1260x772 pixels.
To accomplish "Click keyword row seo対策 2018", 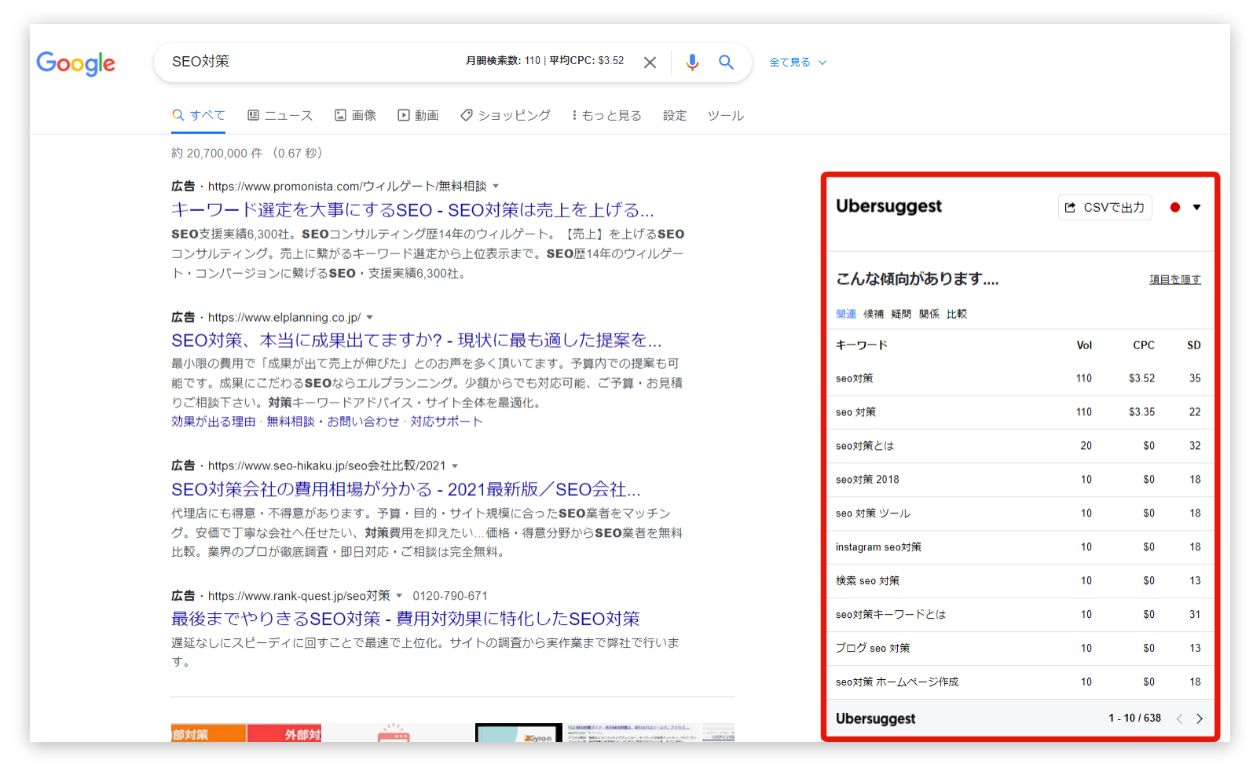I will click(x=1019, y=480).
